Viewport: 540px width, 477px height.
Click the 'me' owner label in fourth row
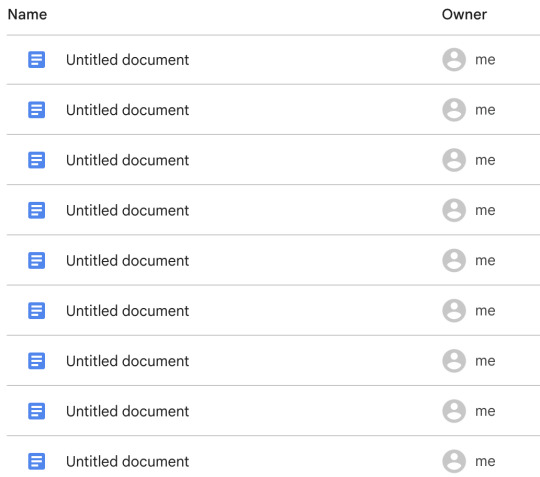[485, 210]
